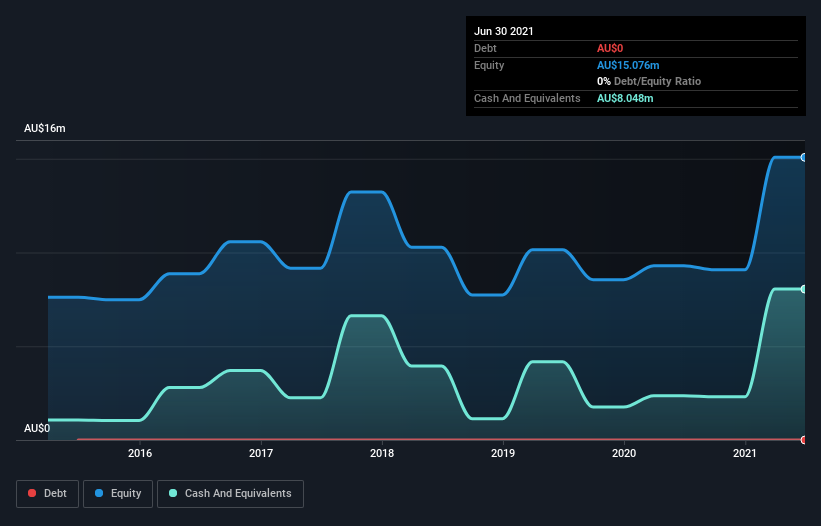Click the AU$16m y-axis label
821x526 pixels.
point(44,129)
